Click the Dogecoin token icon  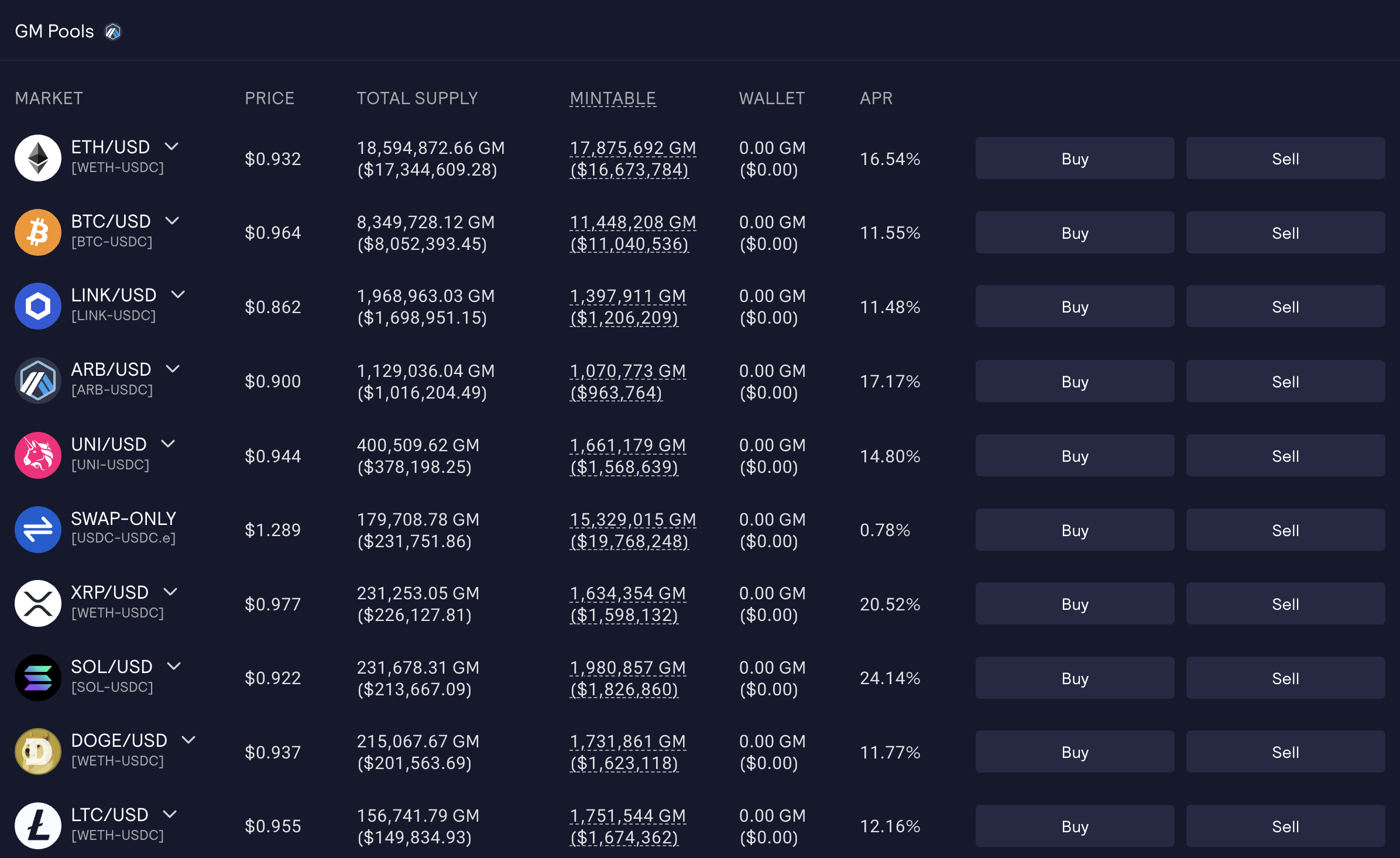pos(38,751)
